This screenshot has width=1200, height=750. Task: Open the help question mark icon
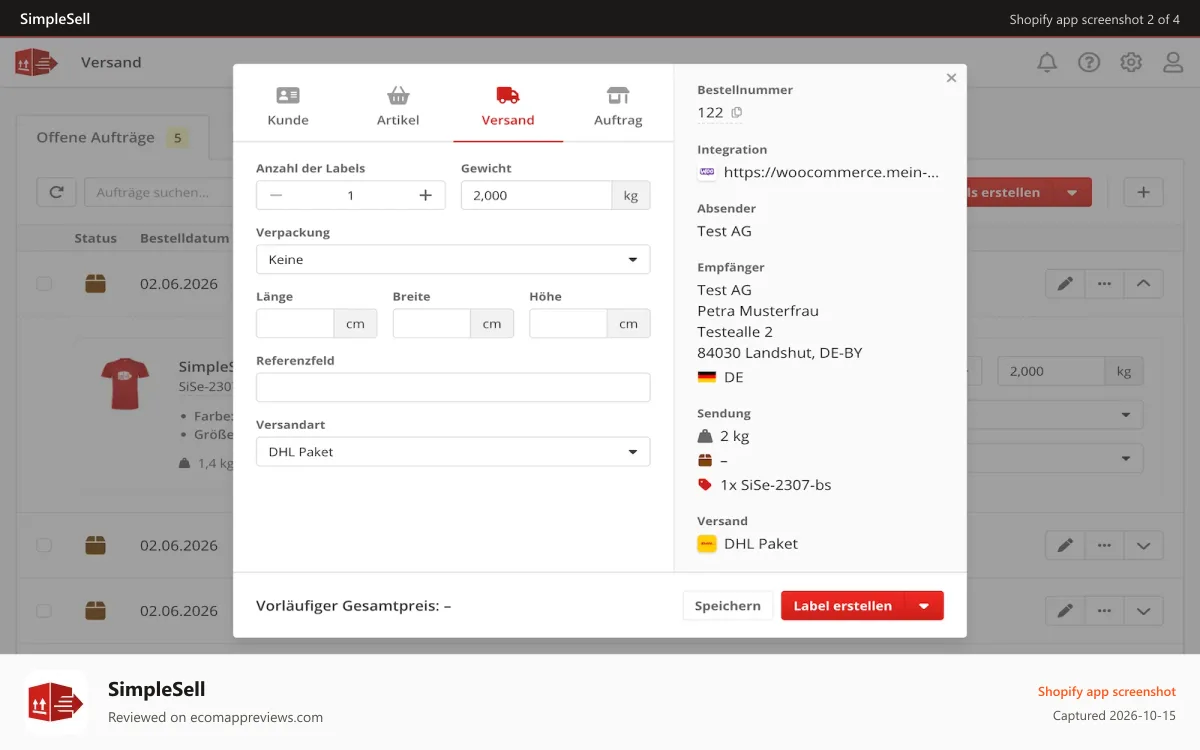click(x=1089, y=62)
